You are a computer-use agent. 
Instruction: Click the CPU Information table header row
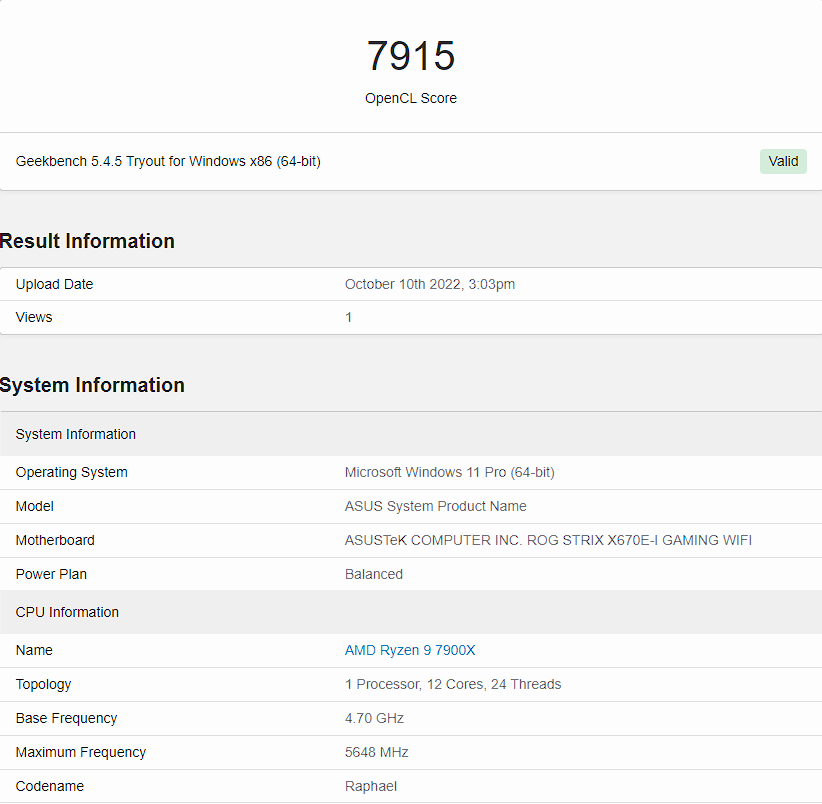[411, 612]
